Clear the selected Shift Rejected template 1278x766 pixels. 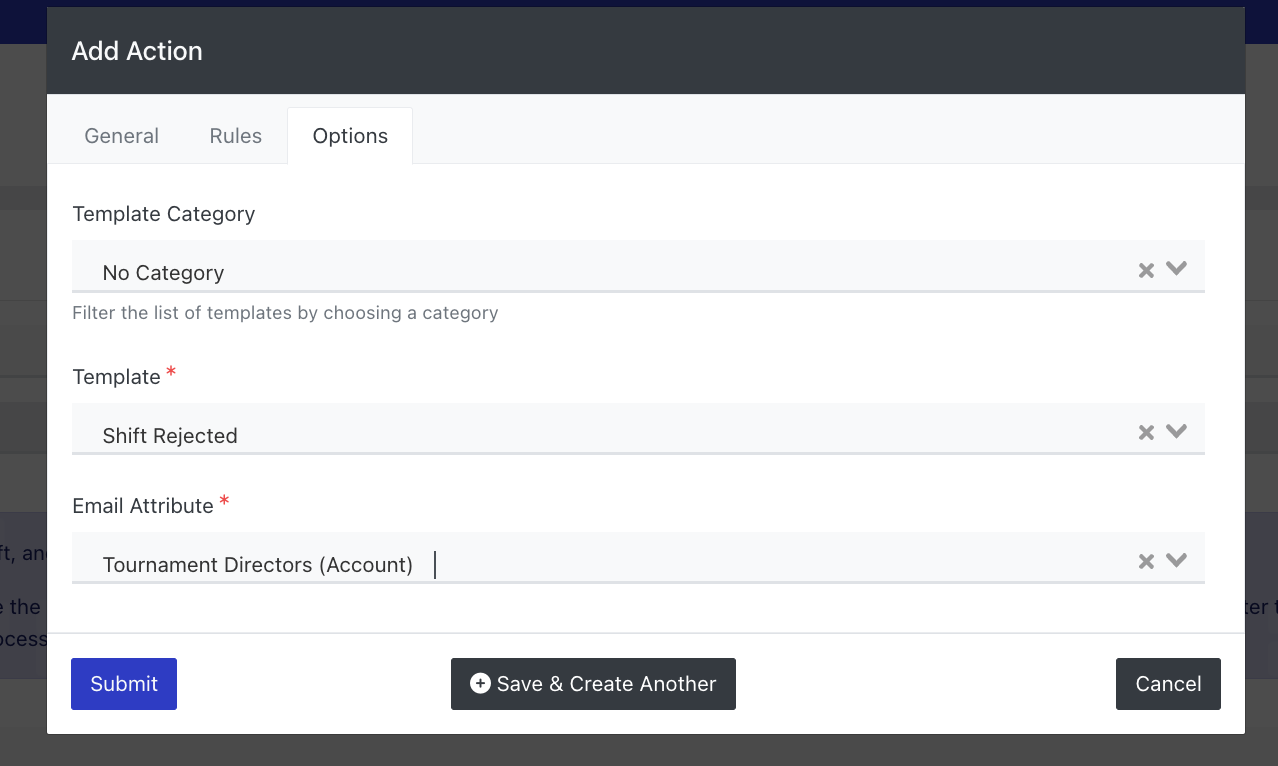click(x=1146, y=432)
